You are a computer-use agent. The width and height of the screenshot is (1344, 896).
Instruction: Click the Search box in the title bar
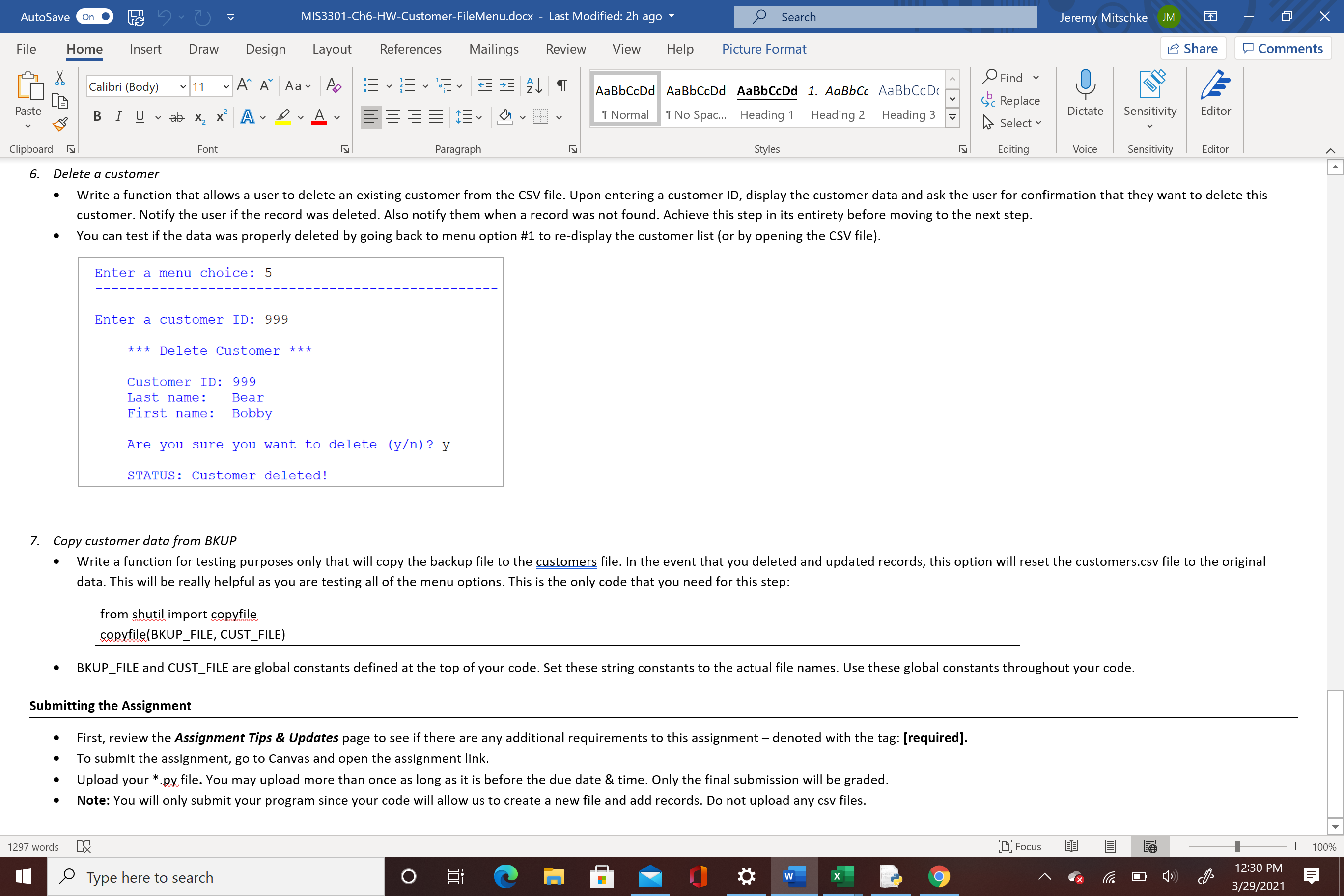click(x=885, y=17)
